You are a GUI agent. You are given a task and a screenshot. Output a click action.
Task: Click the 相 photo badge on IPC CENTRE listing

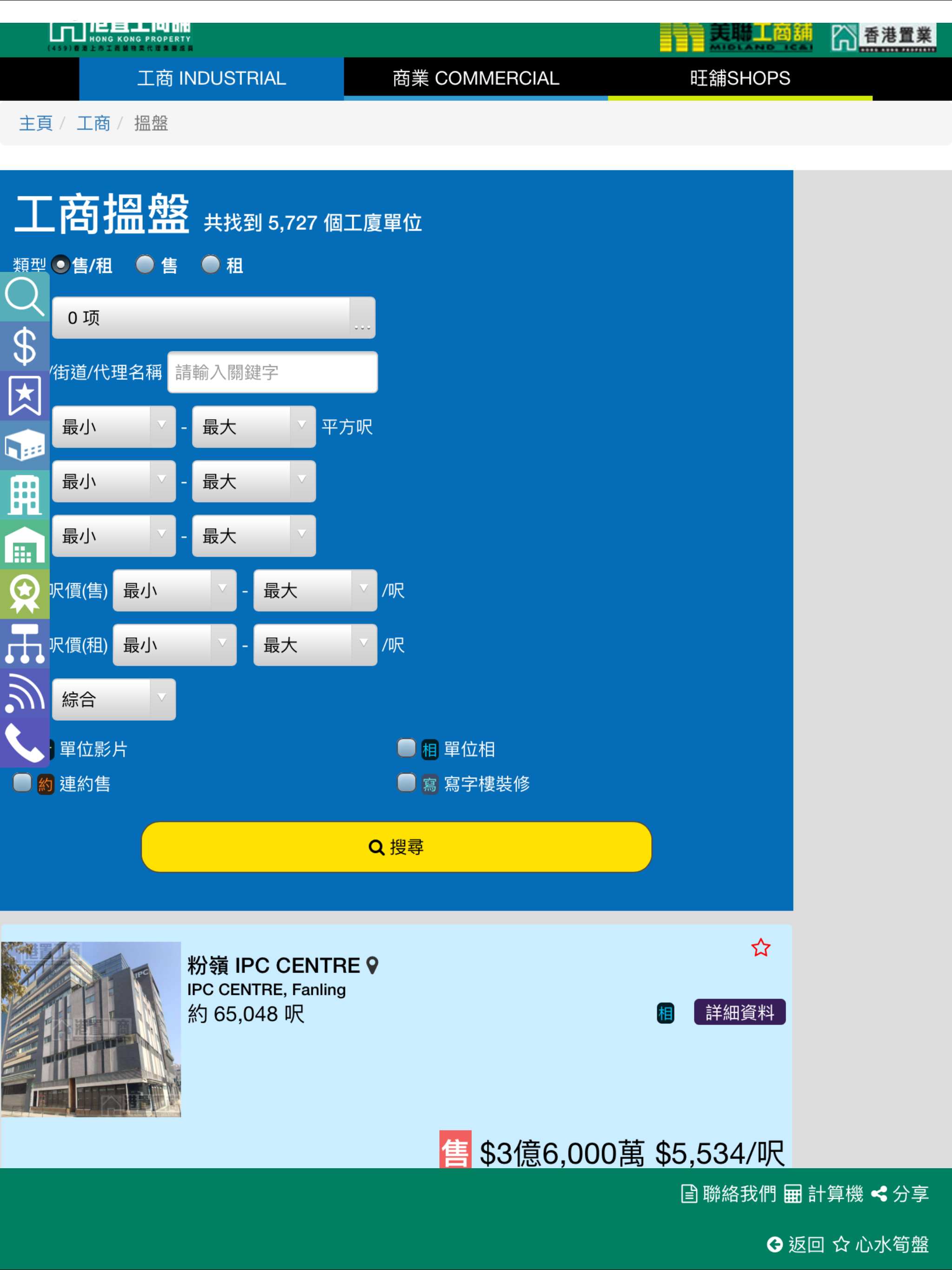tap(665, 1013)
